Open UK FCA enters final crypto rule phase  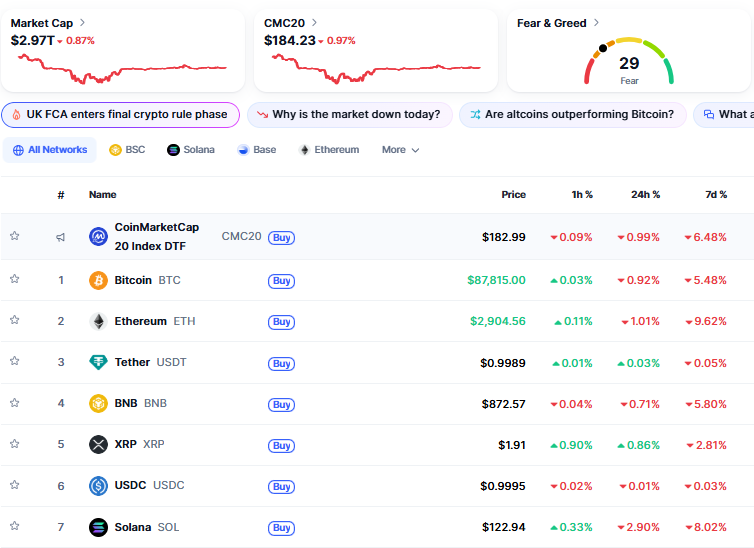(x=120, y=115)
